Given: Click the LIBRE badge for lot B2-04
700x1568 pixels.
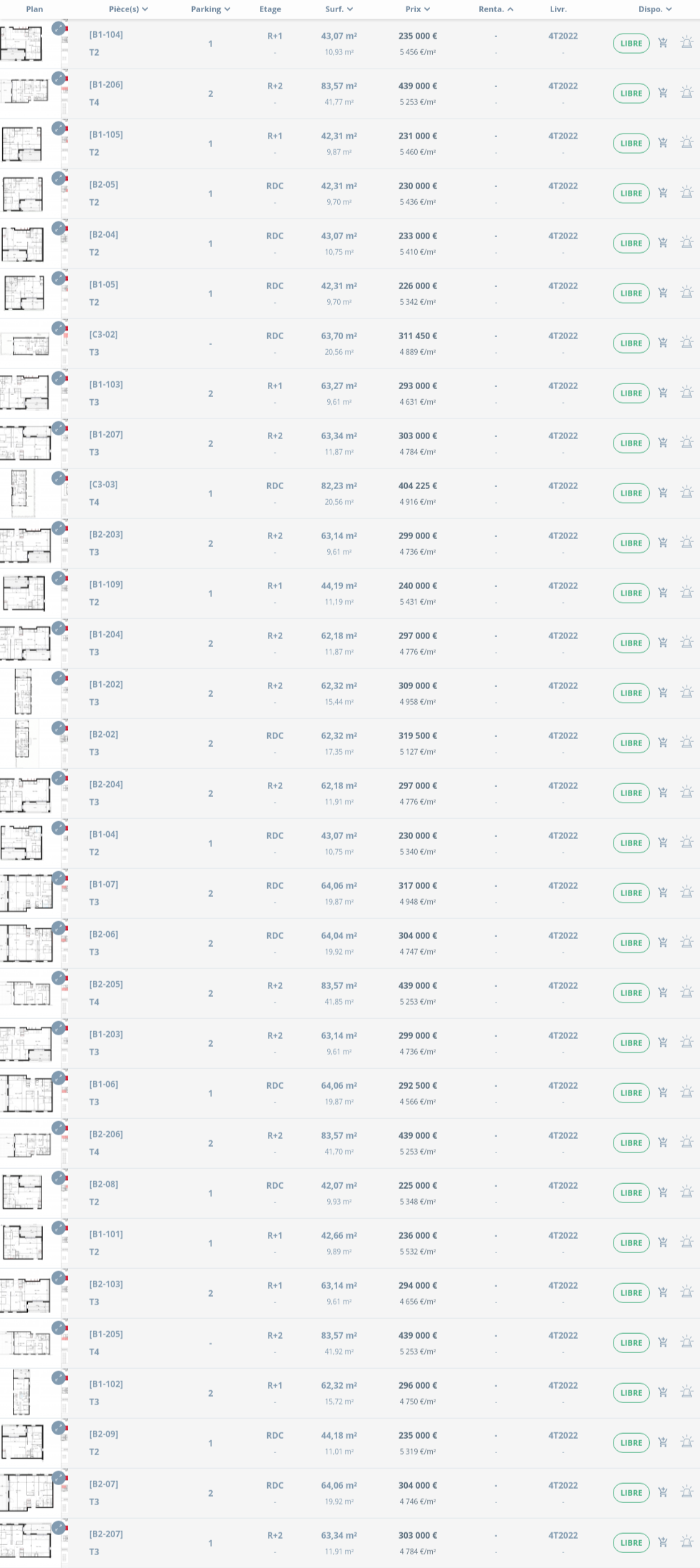Looking at the screenshot, I should [631, 243].
